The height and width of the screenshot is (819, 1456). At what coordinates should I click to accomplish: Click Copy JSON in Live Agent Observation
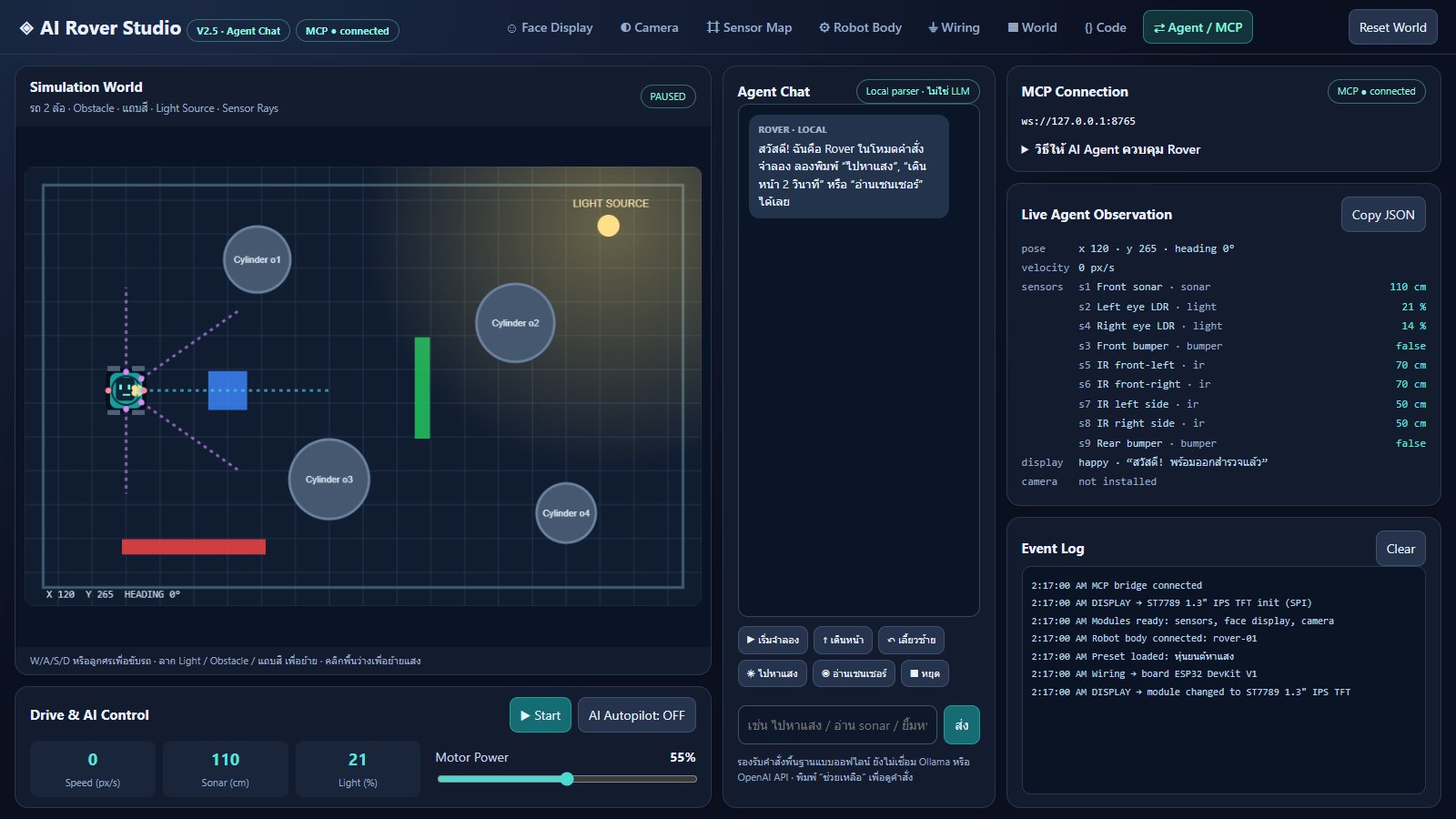tap(1383, 215)
